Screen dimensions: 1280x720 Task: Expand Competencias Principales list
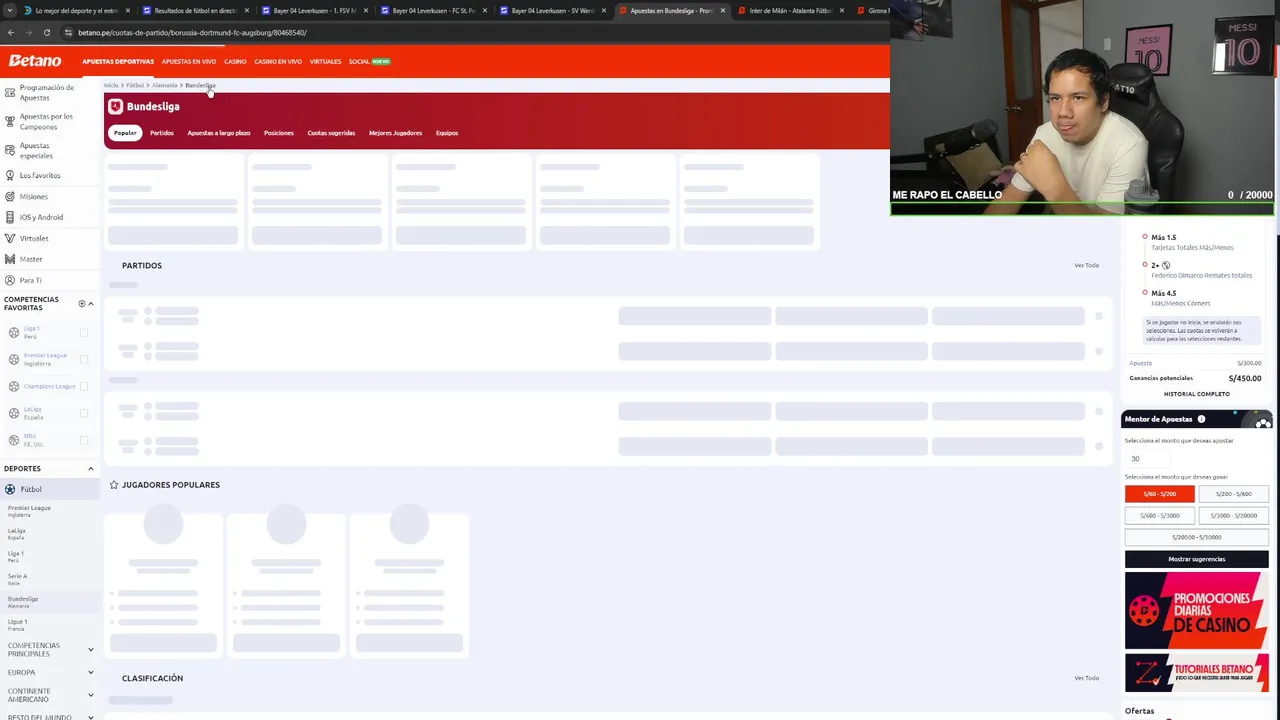[90, 650]
